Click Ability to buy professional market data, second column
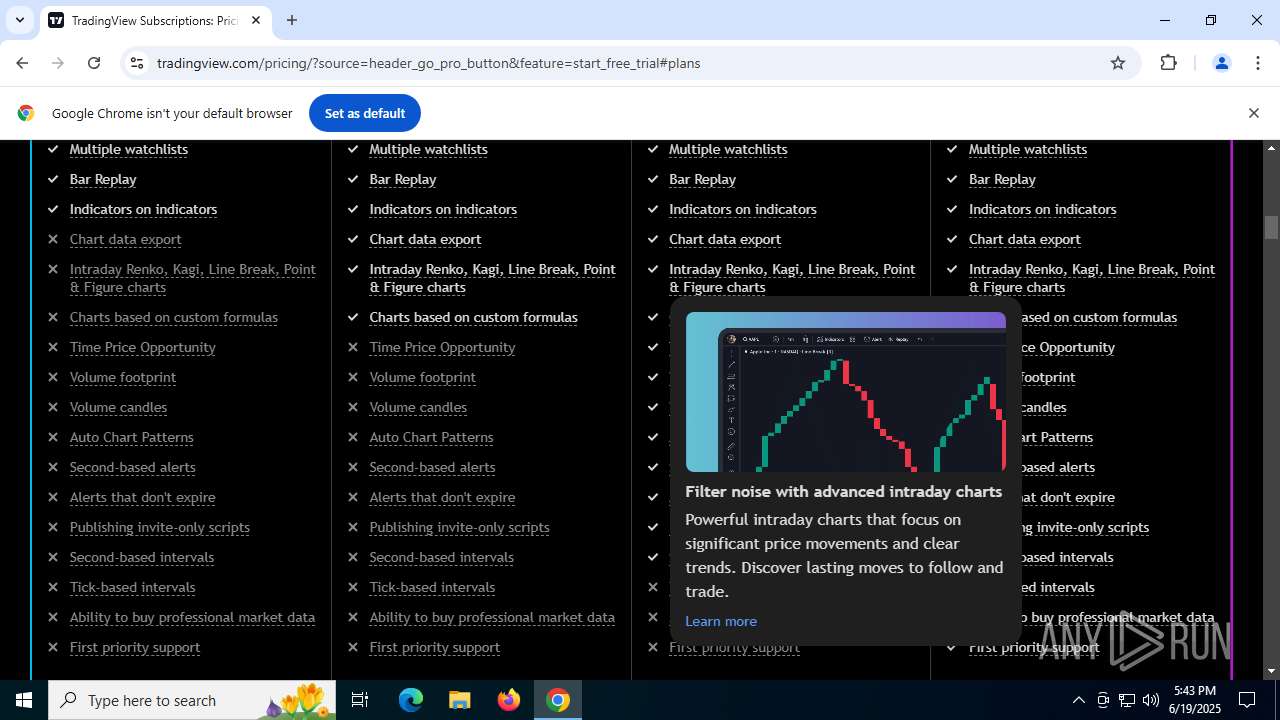The image size is (1280, 720). pyautogui.click(x=492, y=617)
